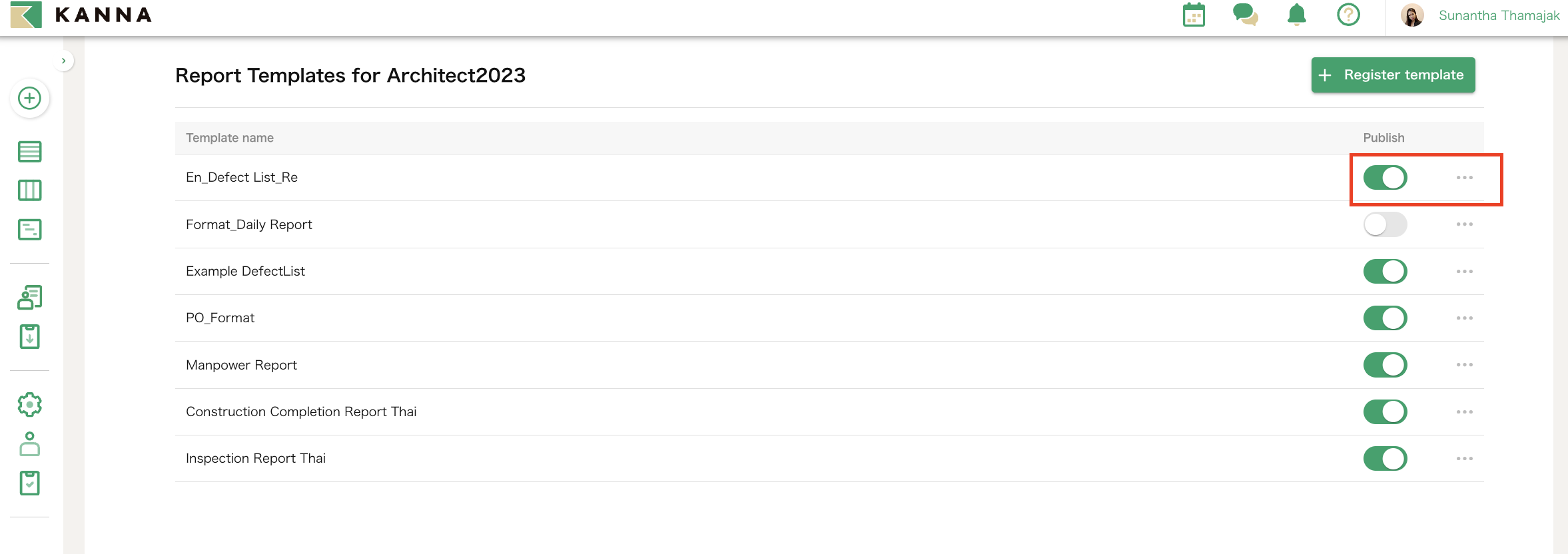Open the board view icon in sidebar

29,190
